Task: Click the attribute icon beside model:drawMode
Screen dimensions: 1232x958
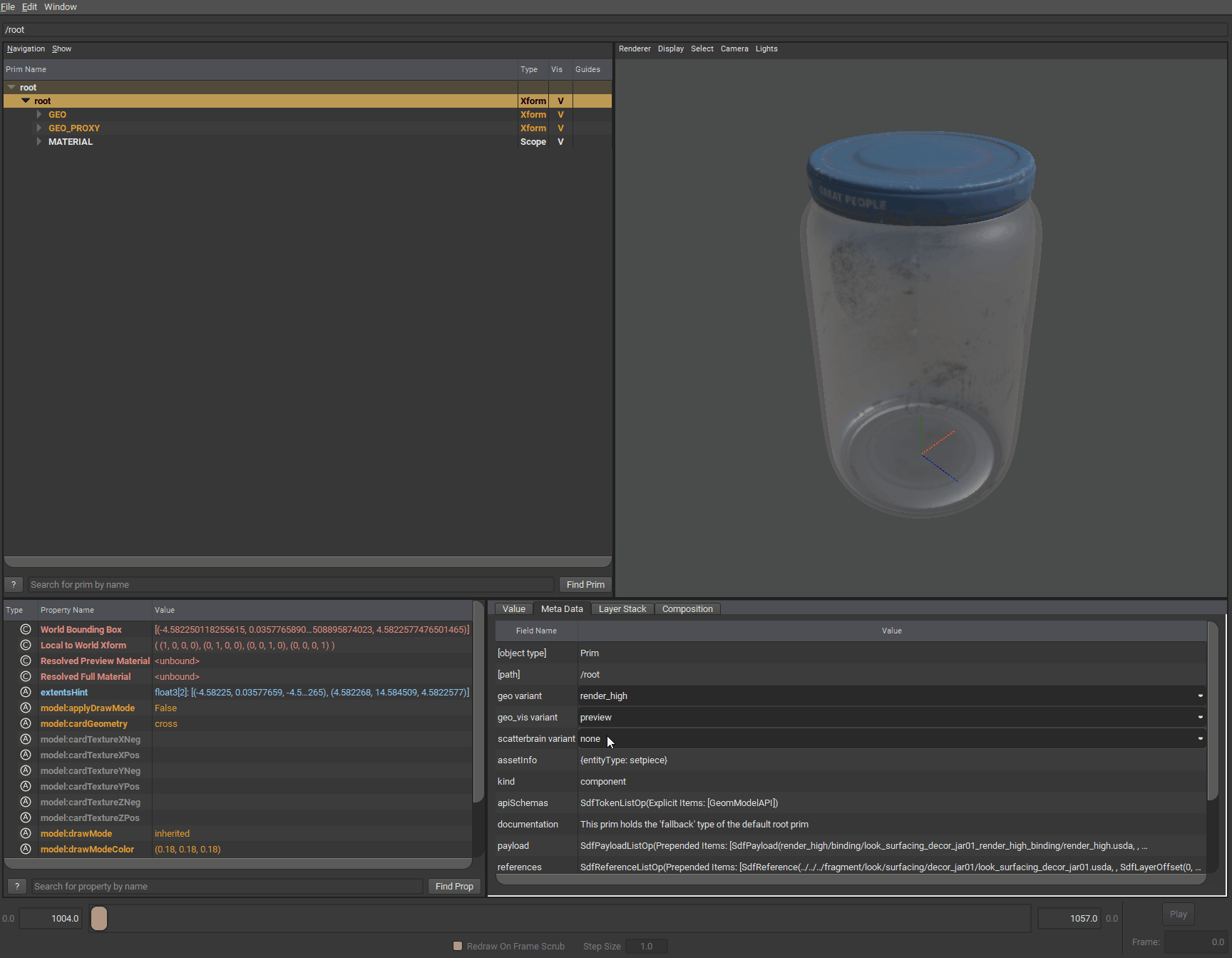Action: tap(26, 833)
